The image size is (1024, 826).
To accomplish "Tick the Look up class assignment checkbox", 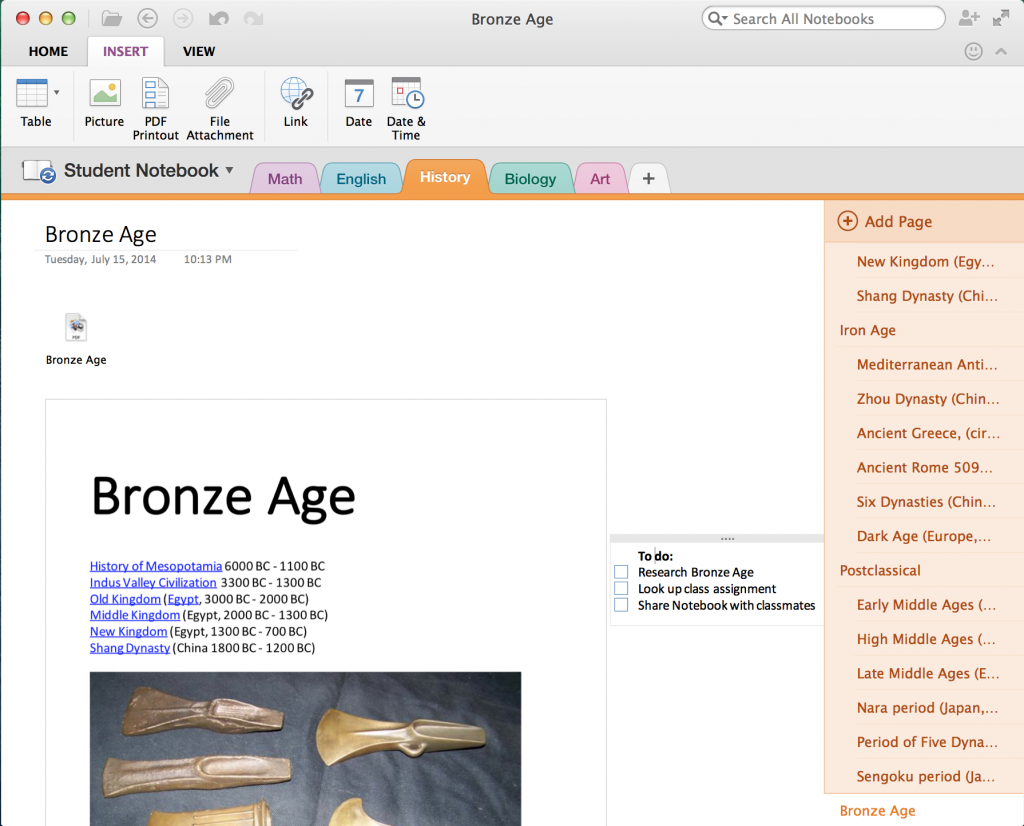I will click(x=621, y=589).
